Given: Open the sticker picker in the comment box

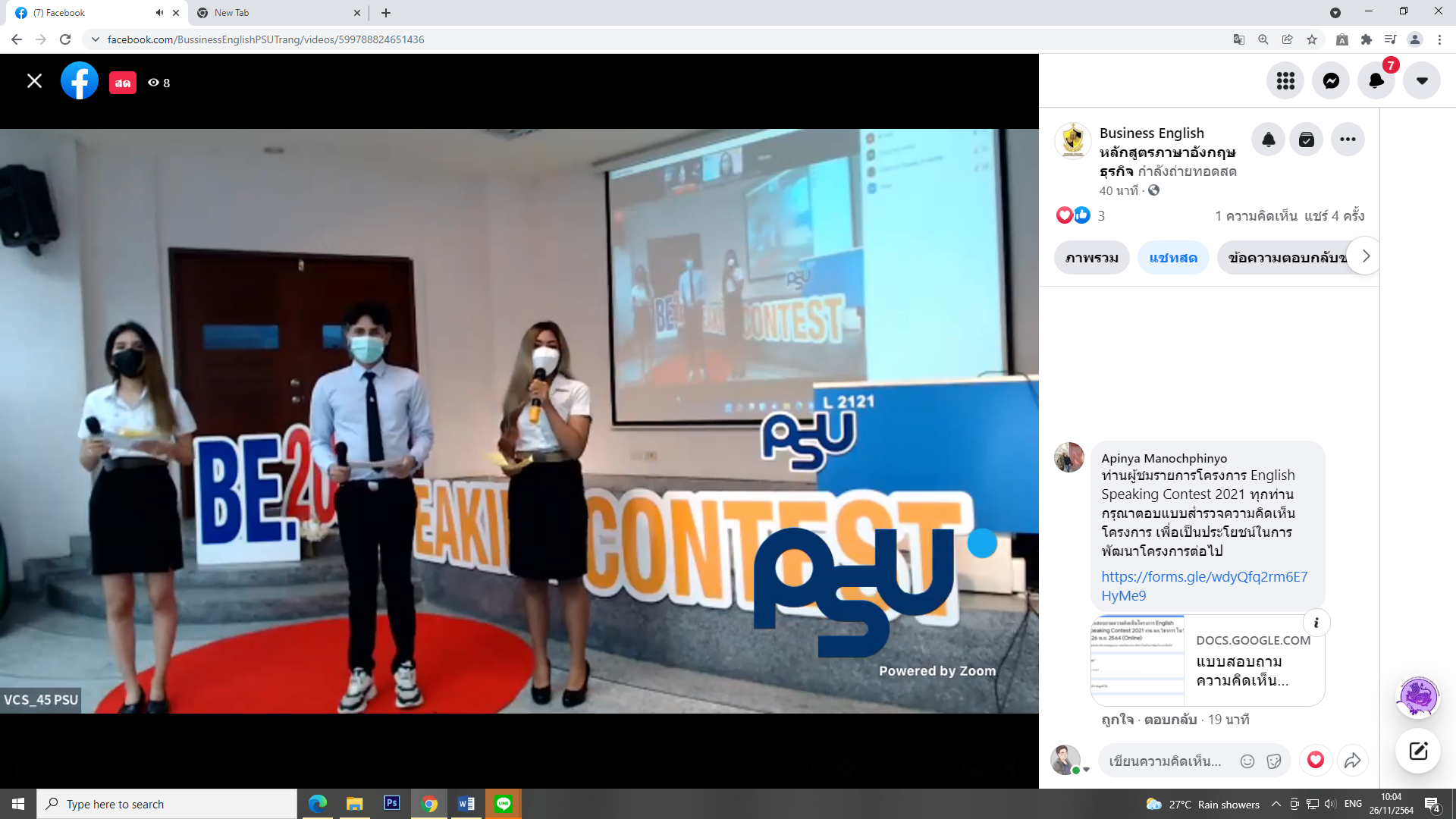Looking at the screenshot, I should pos(1274,761).
